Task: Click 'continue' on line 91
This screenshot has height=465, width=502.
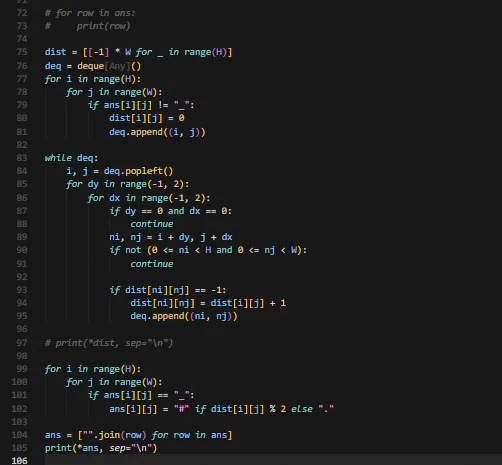Action: tap(152, 264)
